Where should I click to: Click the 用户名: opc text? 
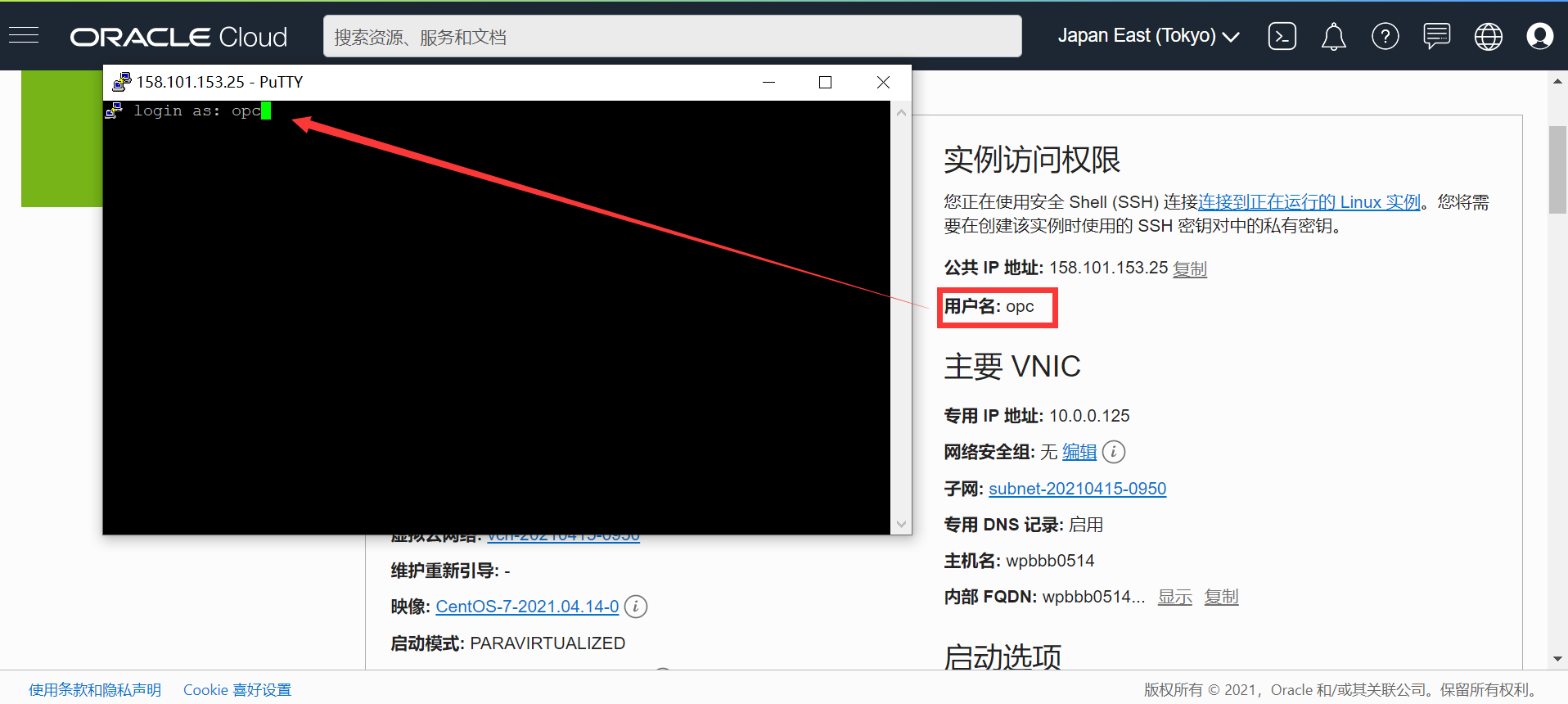[x=989, y=306]
